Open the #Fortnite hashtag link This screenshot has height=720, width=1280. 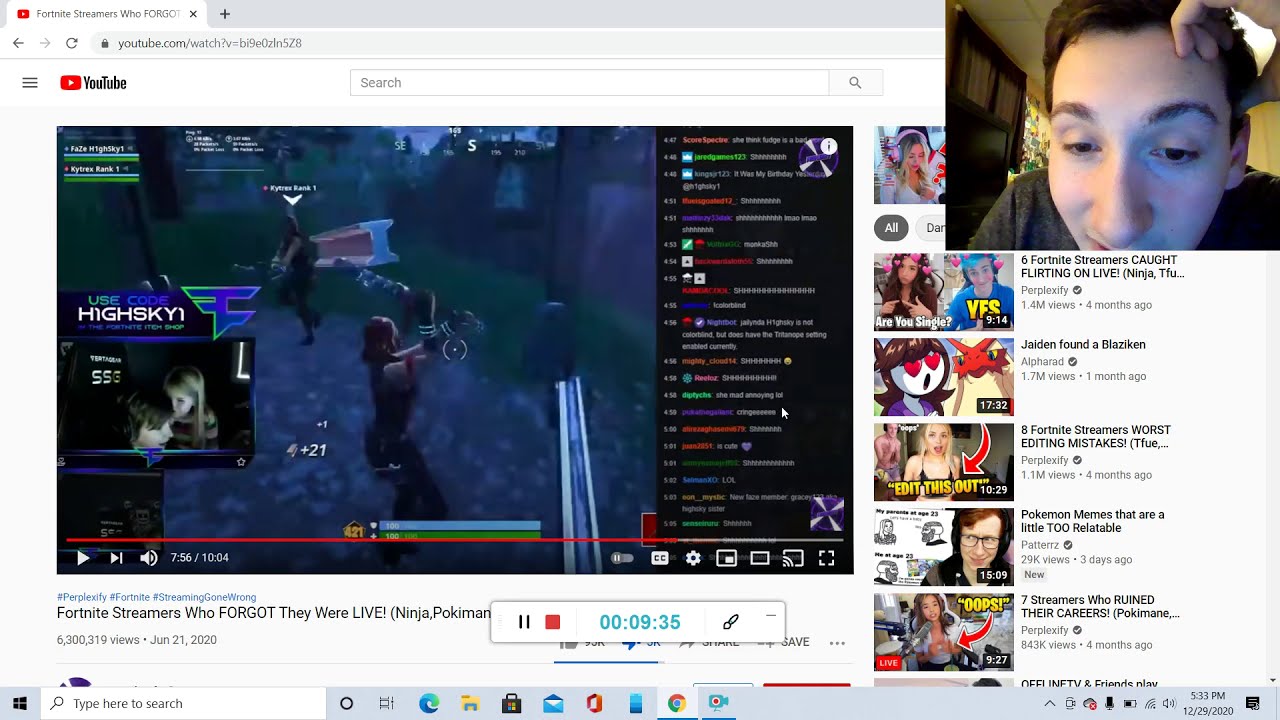(130, 597)
